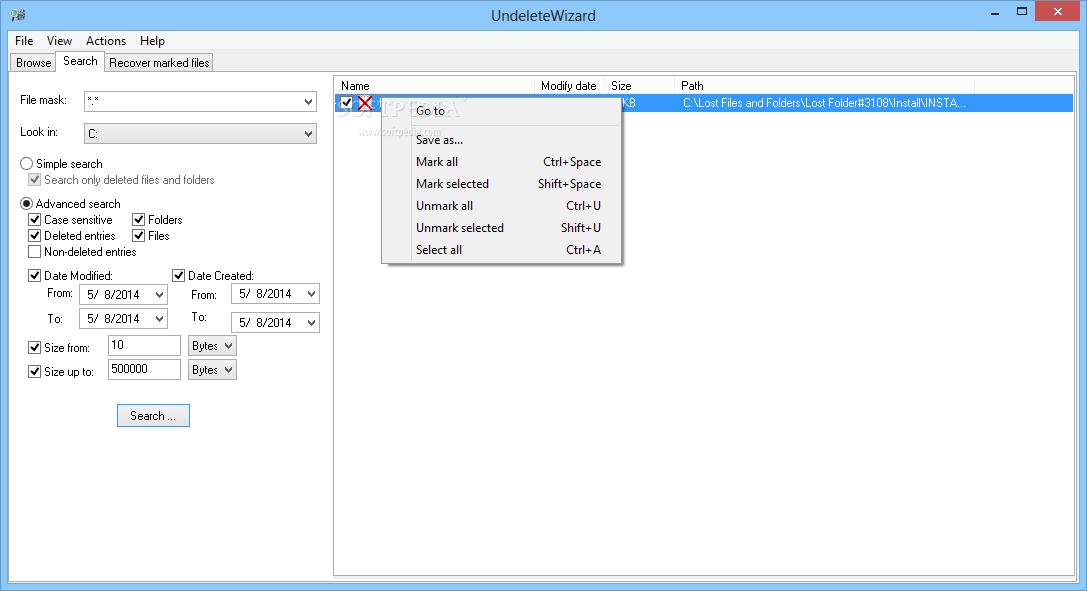Expand the File mask dropdown
The width and height of the screenshot is (1087, 591).
tap(308, 102)
